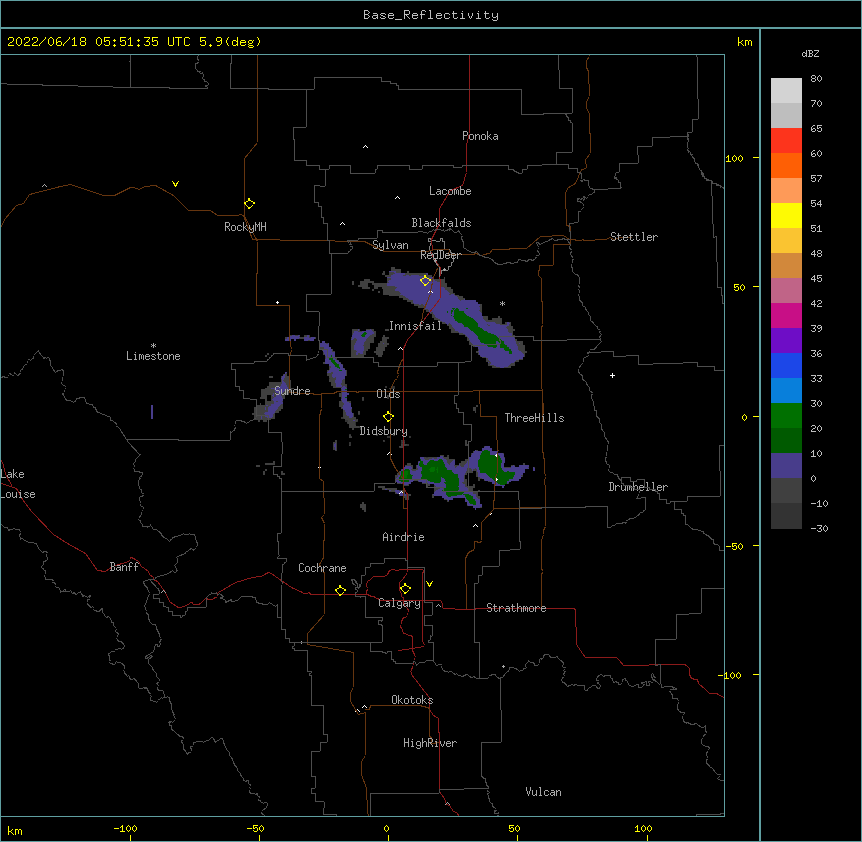The height and width of the screenshot is (842, 862).
Task: Click the 100 tick on the vertical km axis
Action: tap(734, 158)
